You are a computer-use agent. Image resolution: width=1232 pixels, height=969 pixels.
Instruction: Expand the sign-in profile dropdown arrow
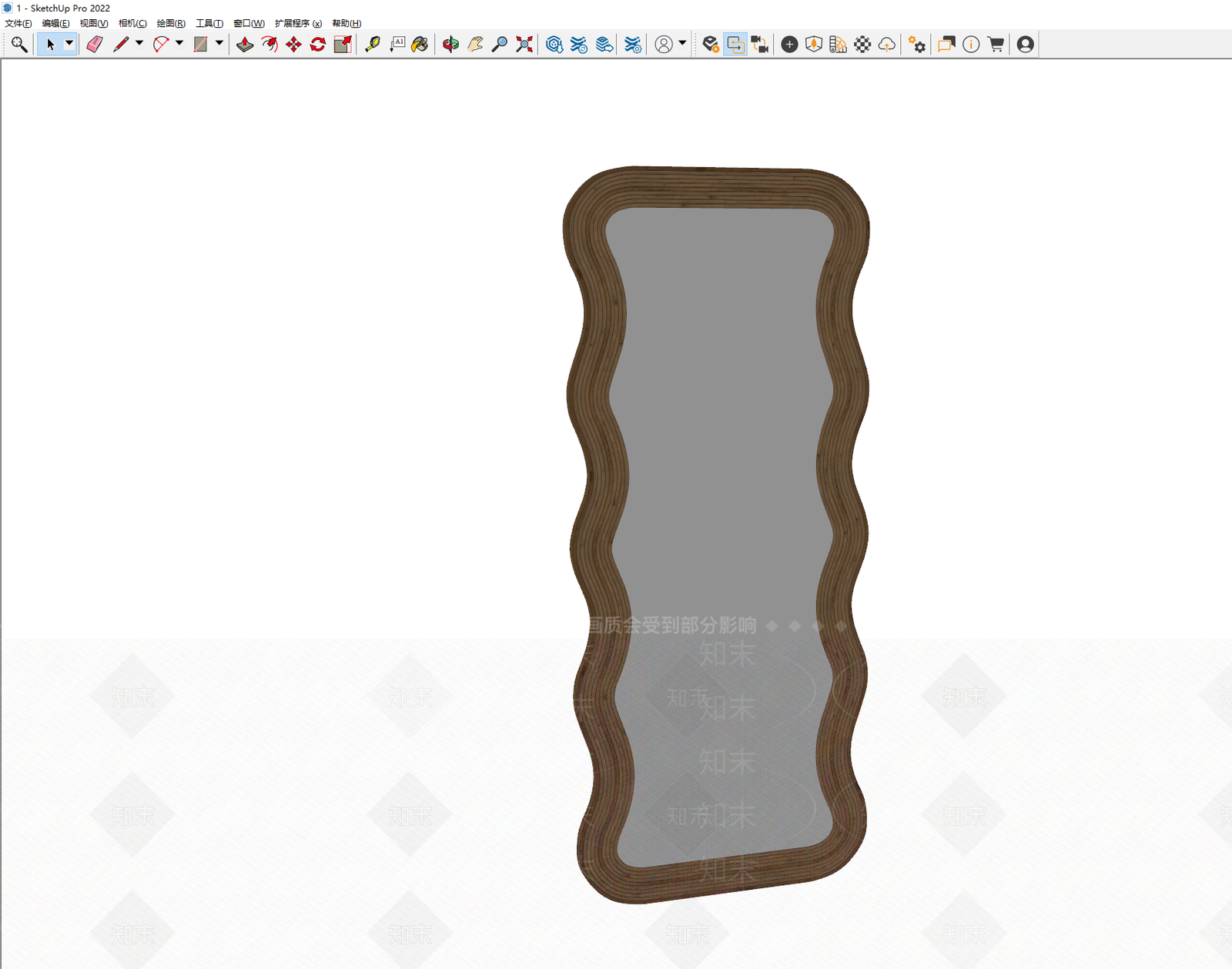[x=682, y=44]
